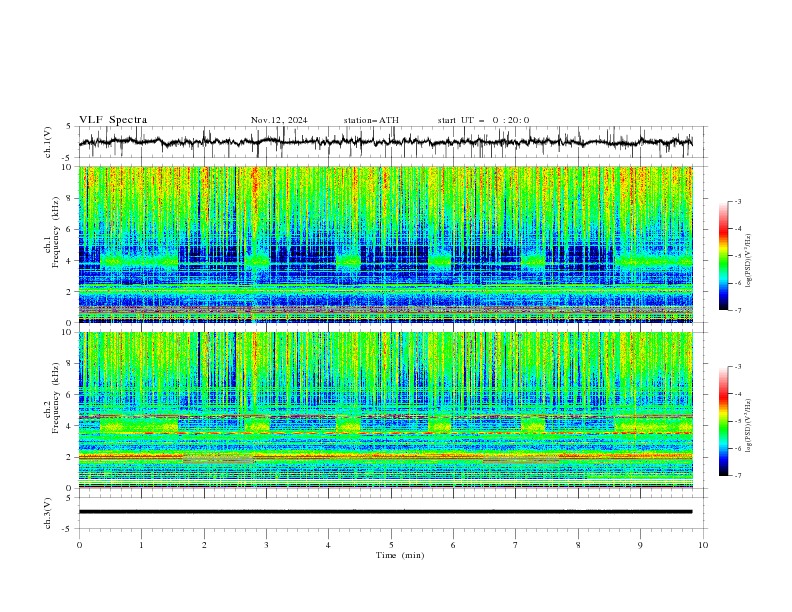This screenshot has width=792, height=612.
Task: Click the '-7' label on ch.2 colorbar
Action: 737,476
